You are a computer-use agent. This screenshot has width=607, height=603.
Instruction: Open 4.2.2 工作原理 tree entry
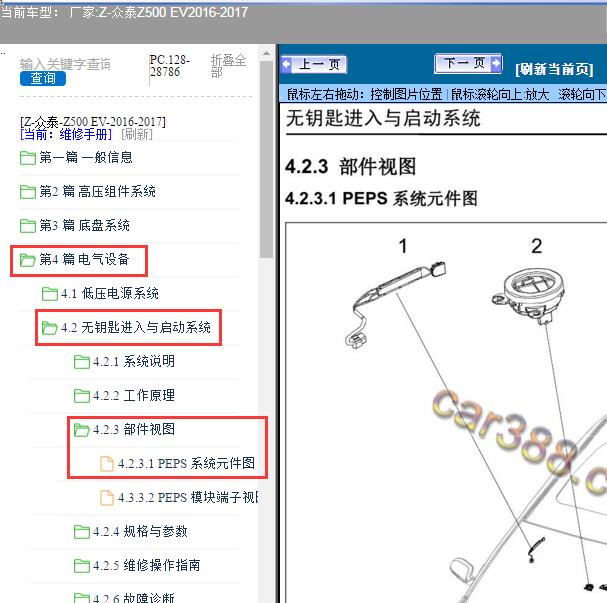tap(134, 396)
